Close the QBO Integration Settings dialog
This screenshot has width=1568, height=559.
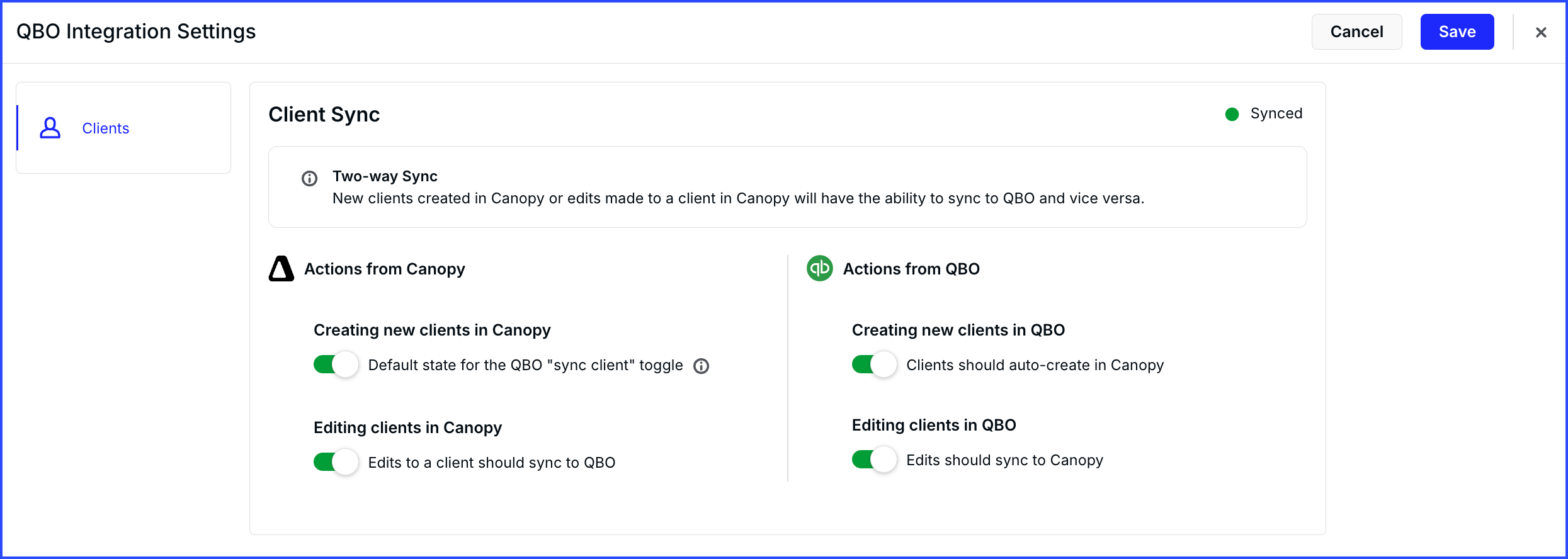1541,32
